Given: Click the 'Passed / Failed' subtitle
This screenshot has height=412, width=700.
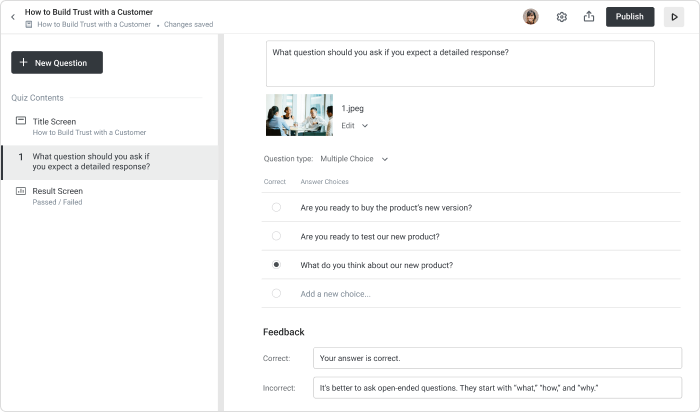Looking at the screenshot, I should pos(57,202).
